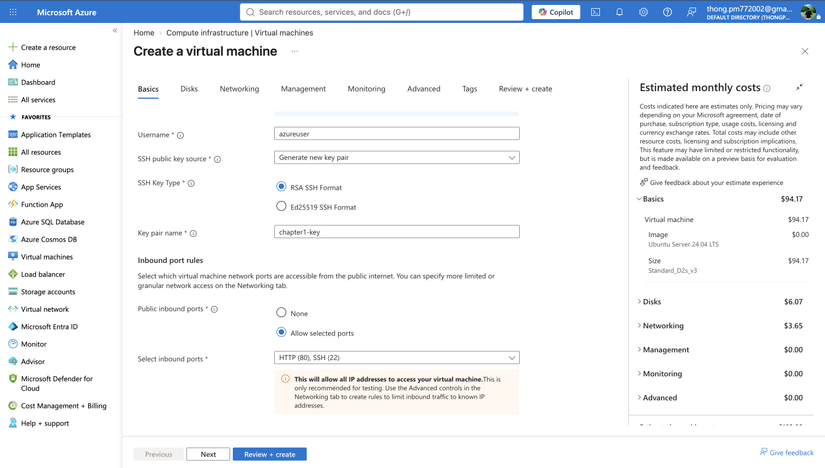
Task: Switch to the Tags tab
Action: 469,88
